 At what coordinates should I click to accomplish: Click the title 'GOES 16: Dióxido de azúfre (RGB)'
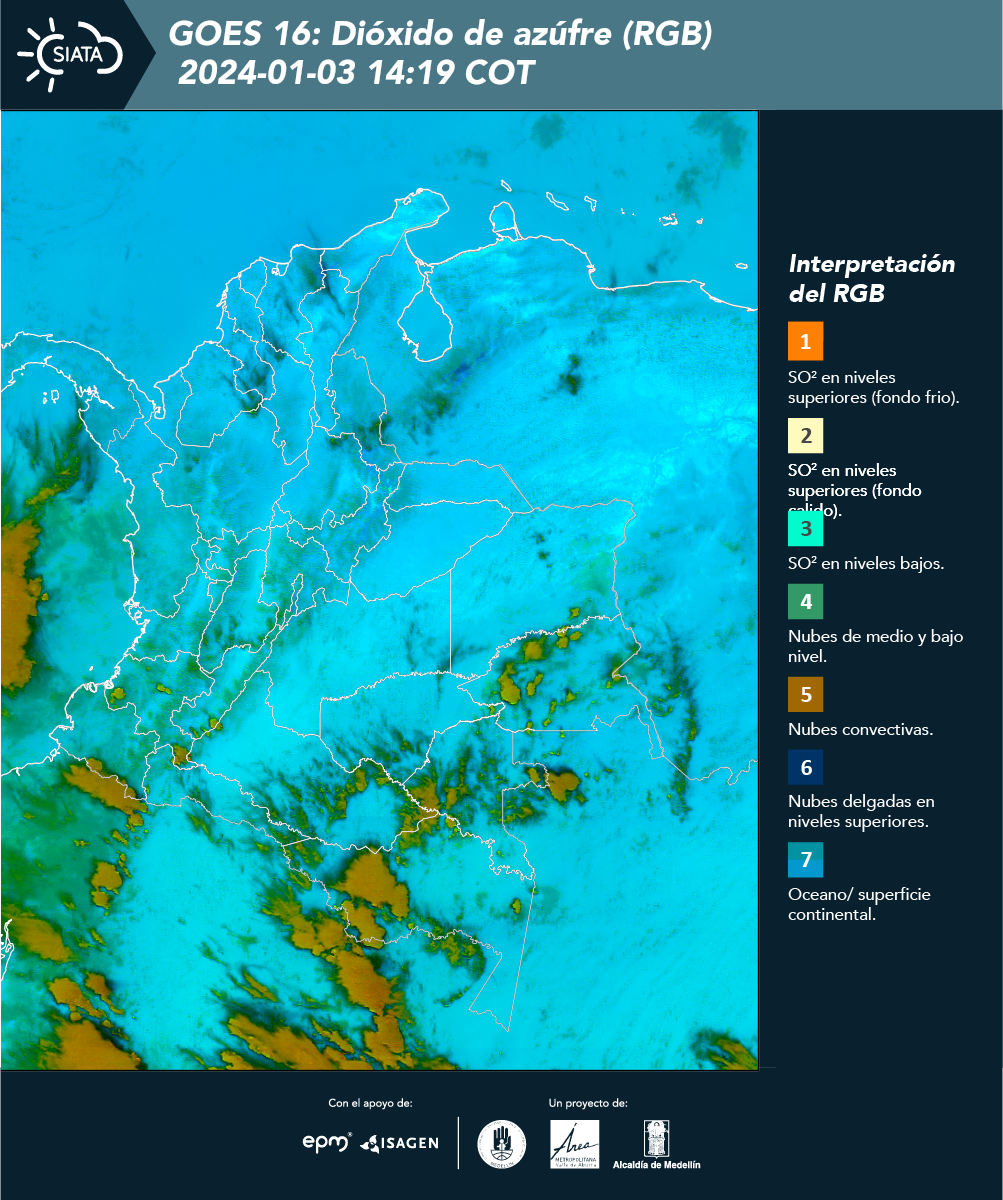click(x=441, y=34)
